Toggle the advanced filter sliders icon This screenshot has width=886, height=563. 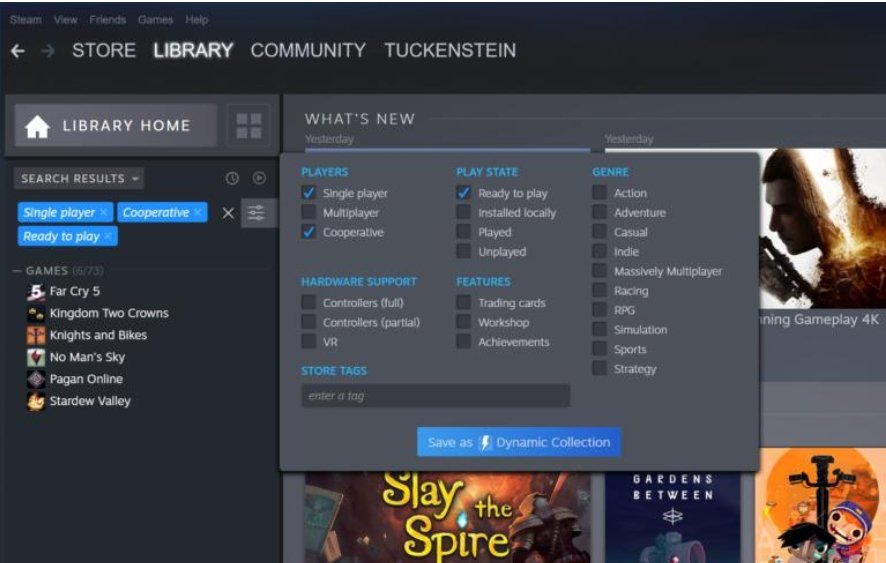coord(256,213)
